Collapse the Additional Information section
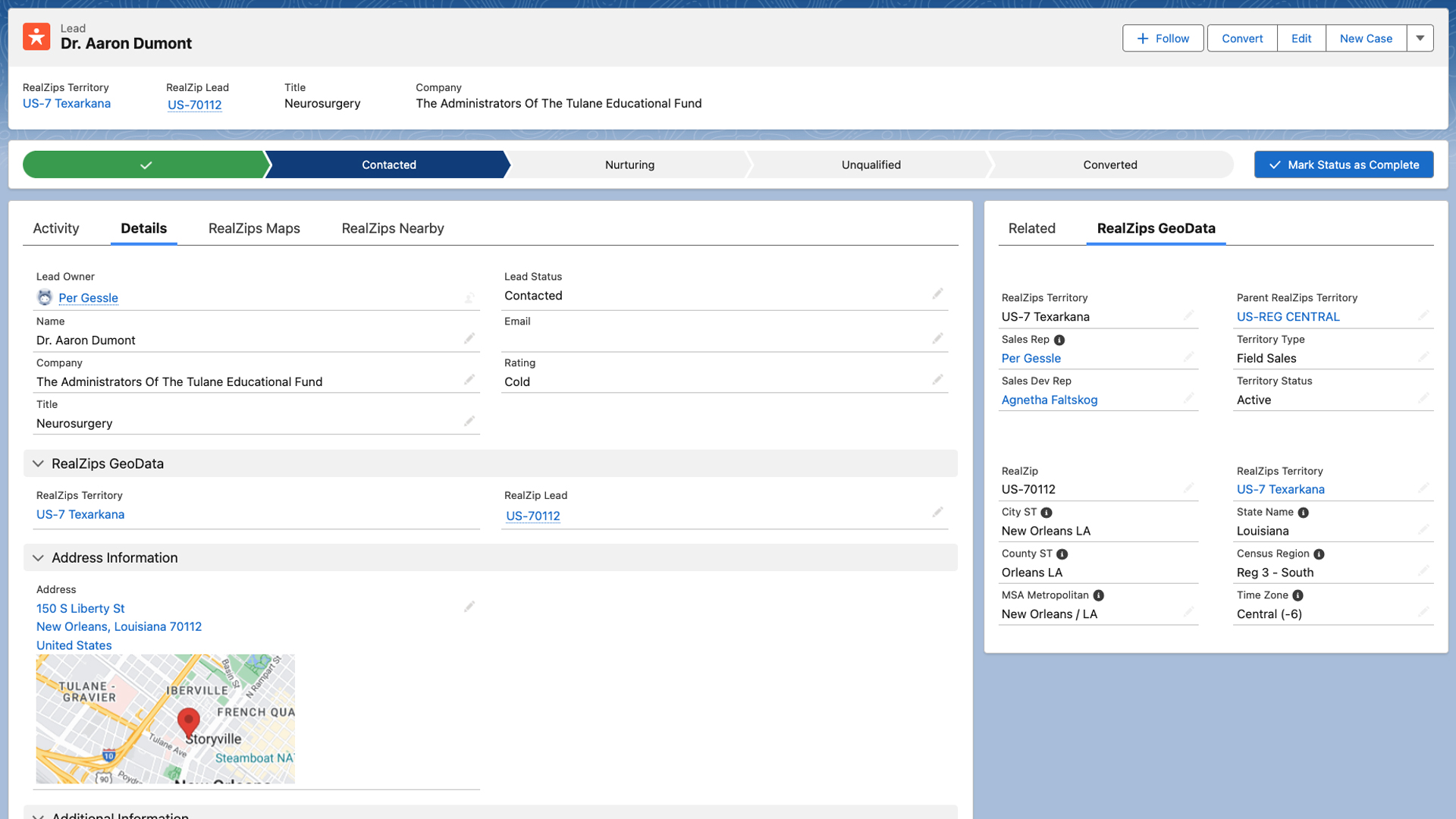 38,816
